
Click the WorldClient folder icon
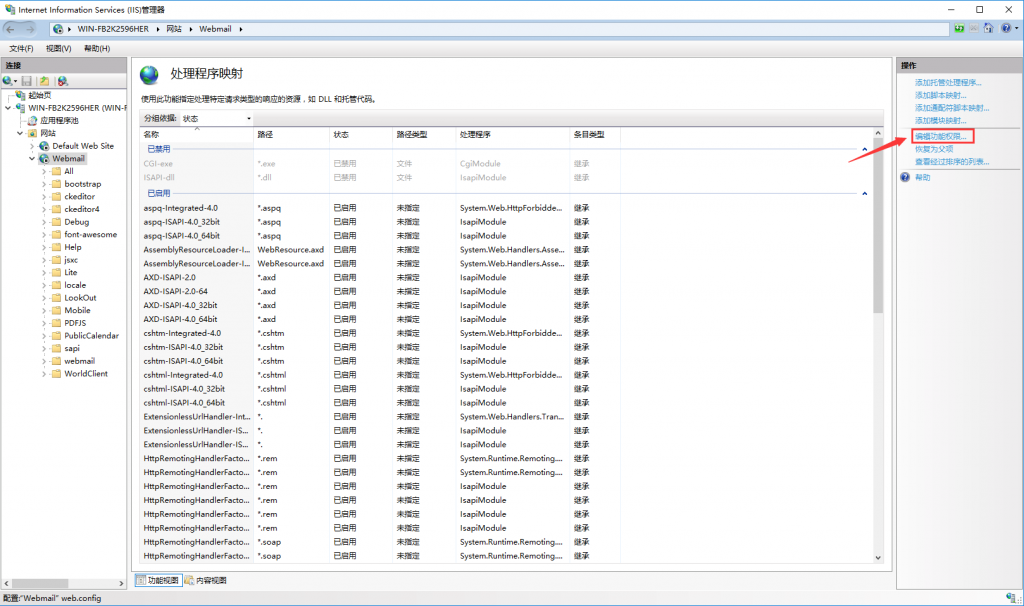[56, 374]
